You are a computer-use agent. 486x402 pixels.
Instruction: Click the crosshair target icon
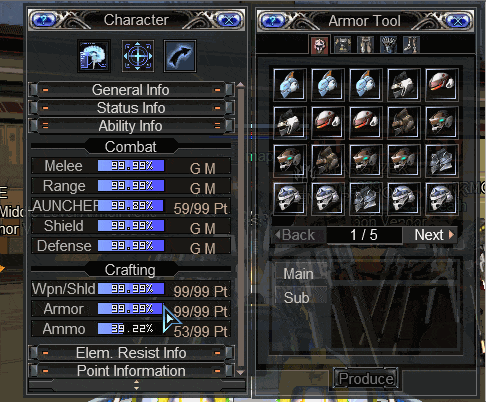click(138, 56)
